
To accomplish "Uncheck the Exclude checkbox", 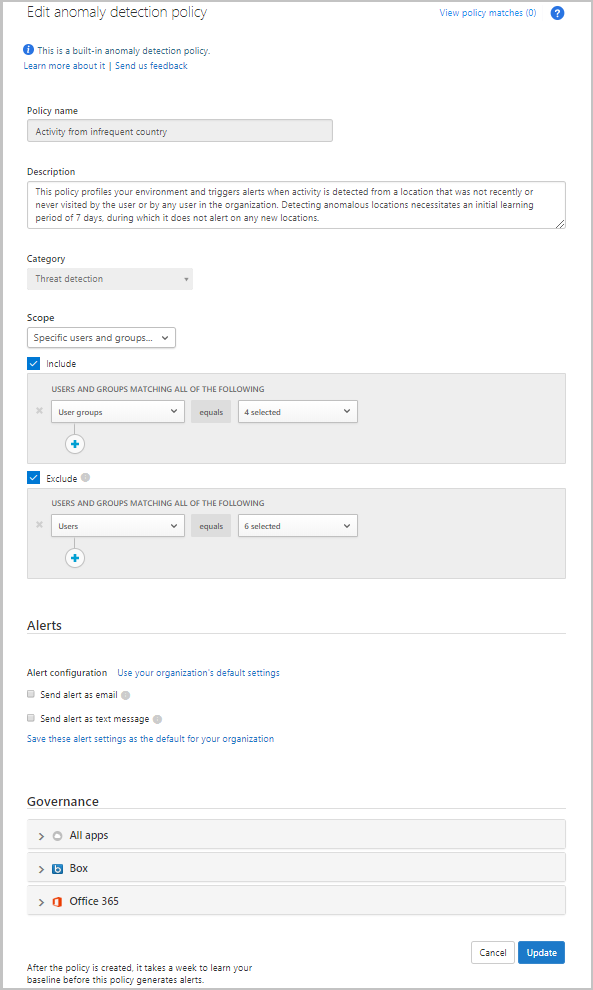I will point(33,478).
